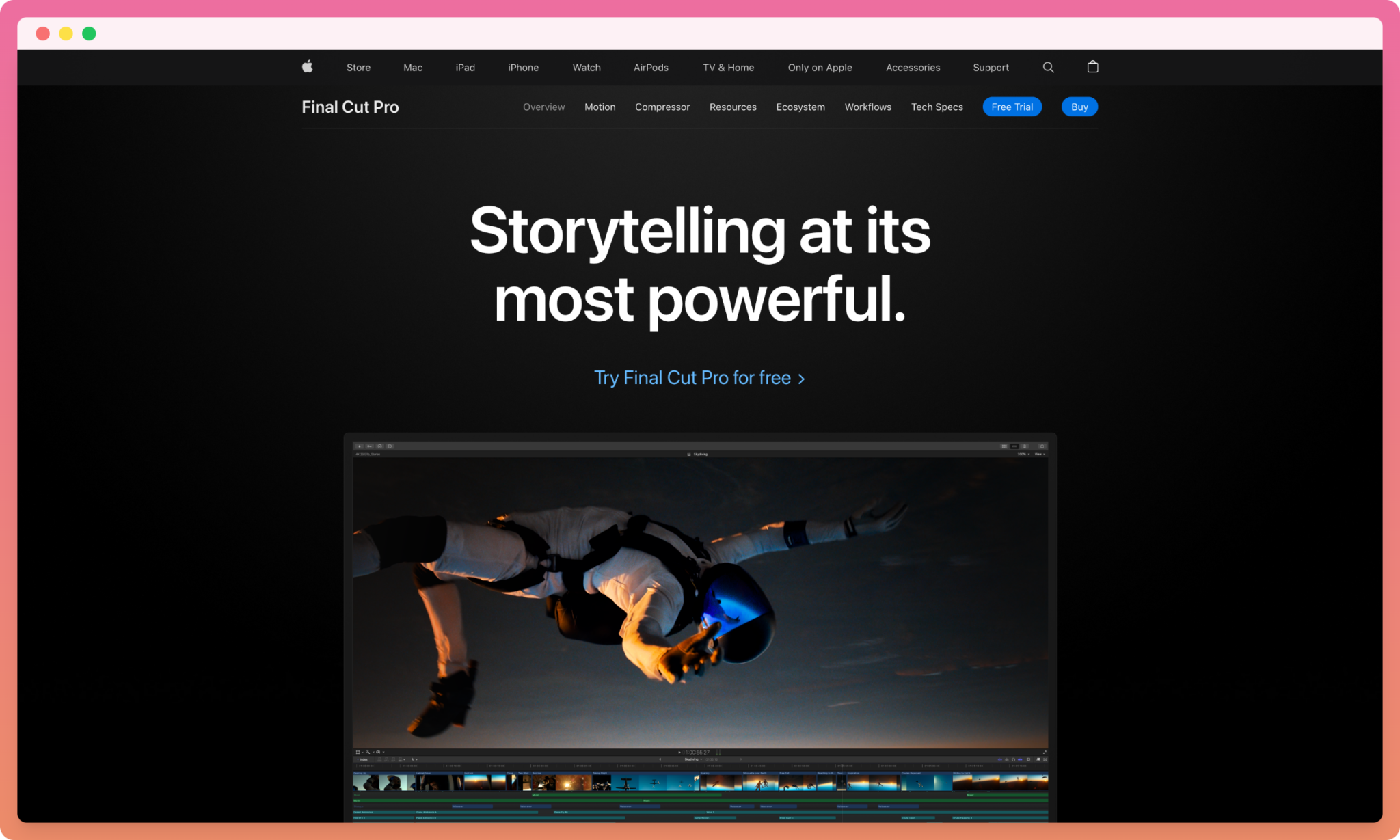Open the View popup in the viewer
The height and width of the screenshot is (840, 1400).
pyautogui.click(x=1038, y=453)
